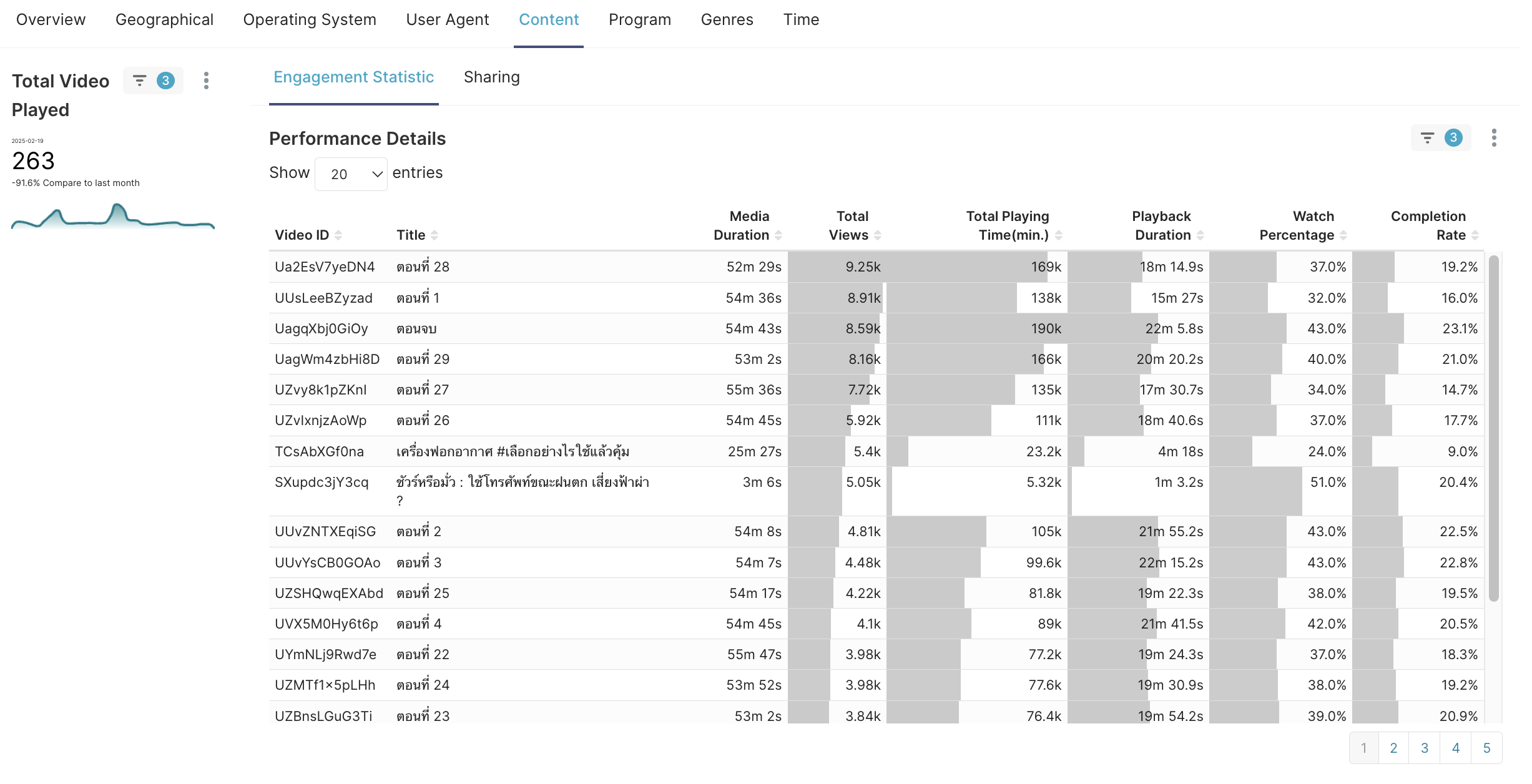This screenshot has width=1532, height=784.
Task: Click Video ID SXupdc3jY3cq
Action: pos(322,483)
